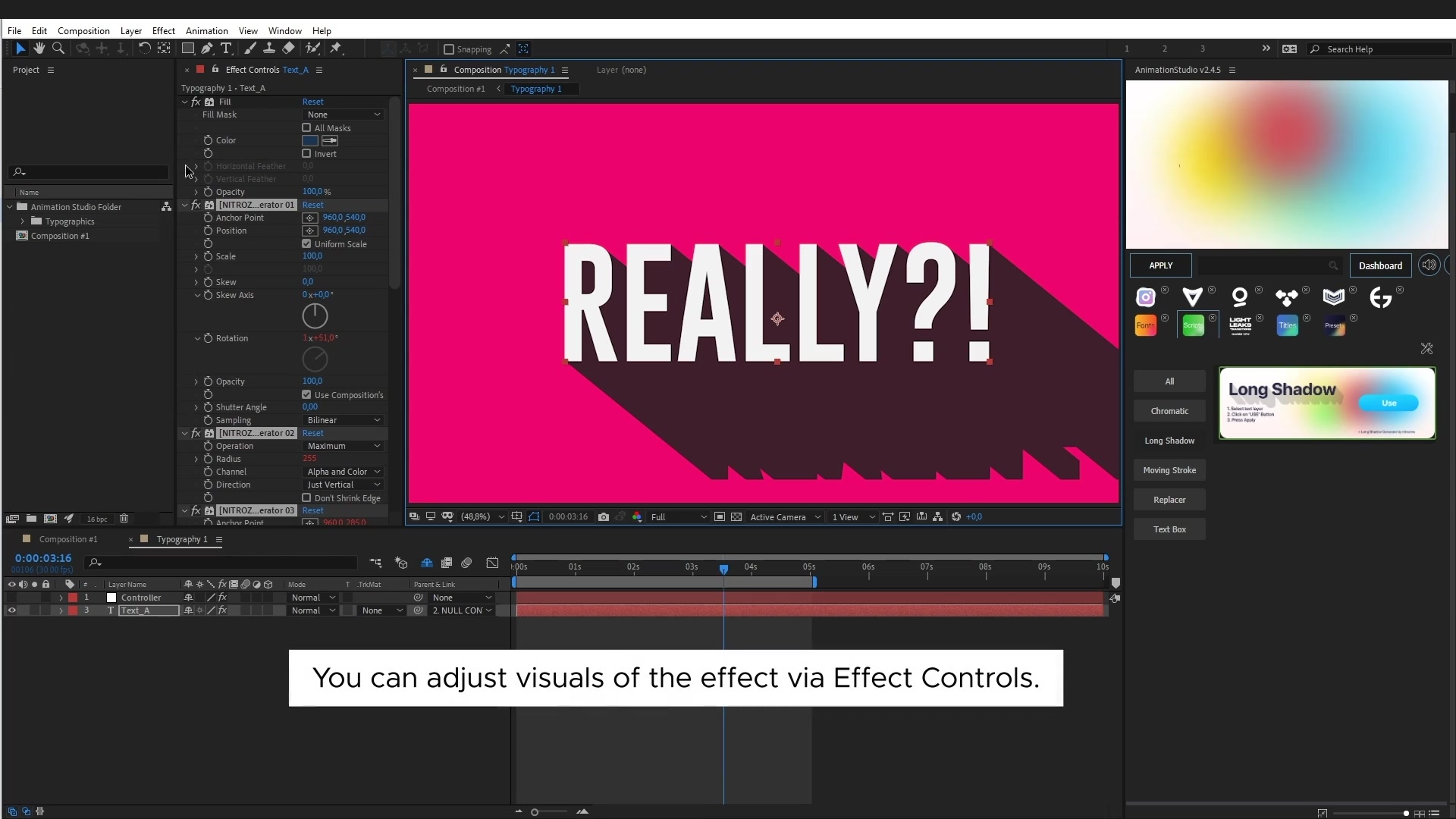The height and width of the screenshot is (819, 1456).
Task: Open the File menu
Action: point(14,31)
